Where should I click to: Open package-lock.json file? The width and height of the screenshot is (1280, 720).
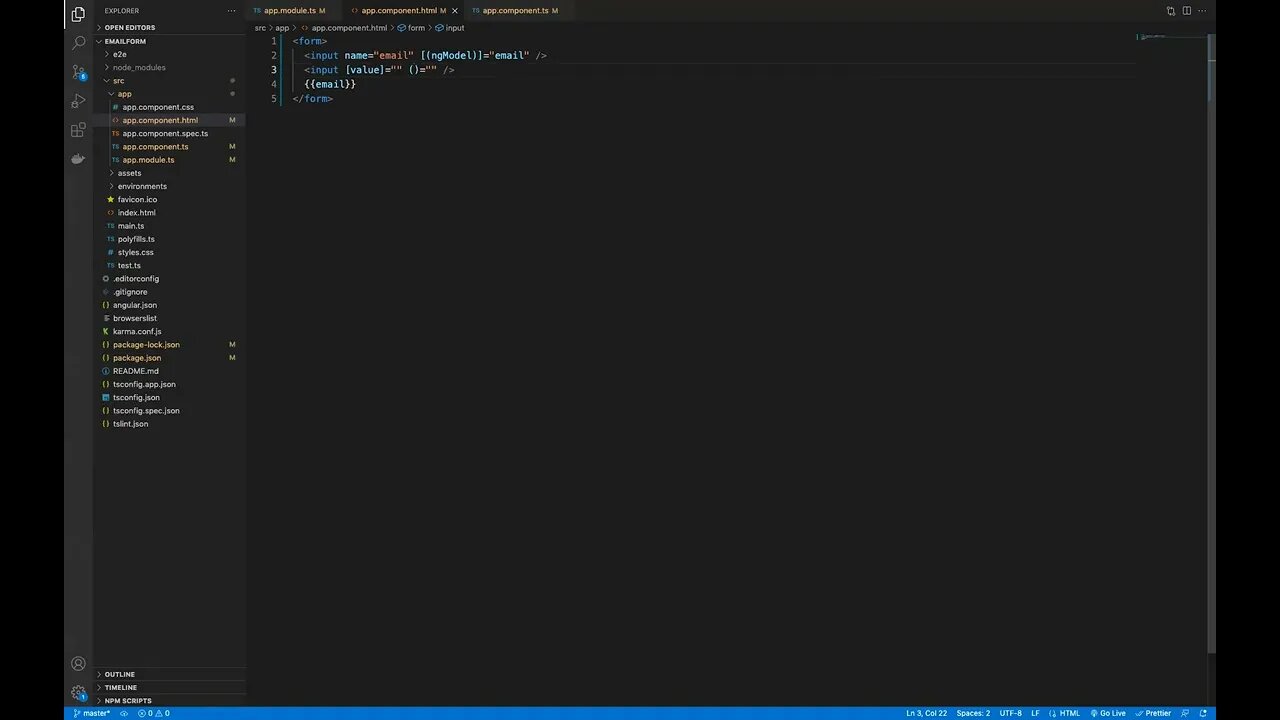pos(170,344)
